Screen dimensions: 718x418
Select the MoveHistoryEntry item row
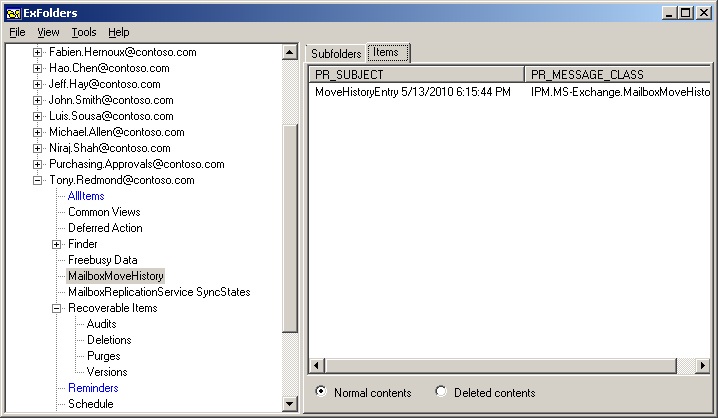click(x=412, y=92)
